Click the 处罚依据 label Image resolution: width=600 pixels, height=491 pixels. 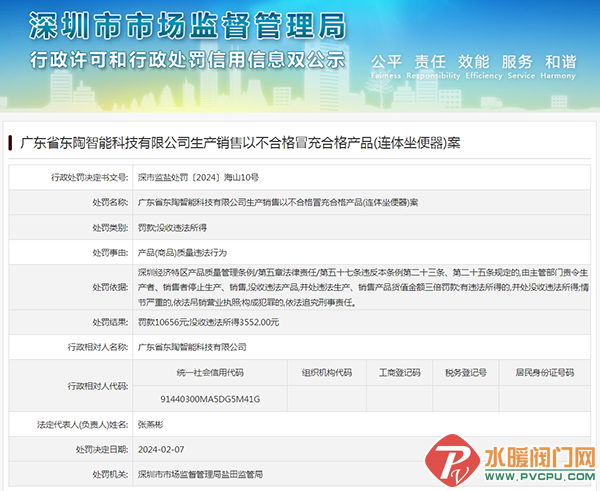tap(110, 287)
